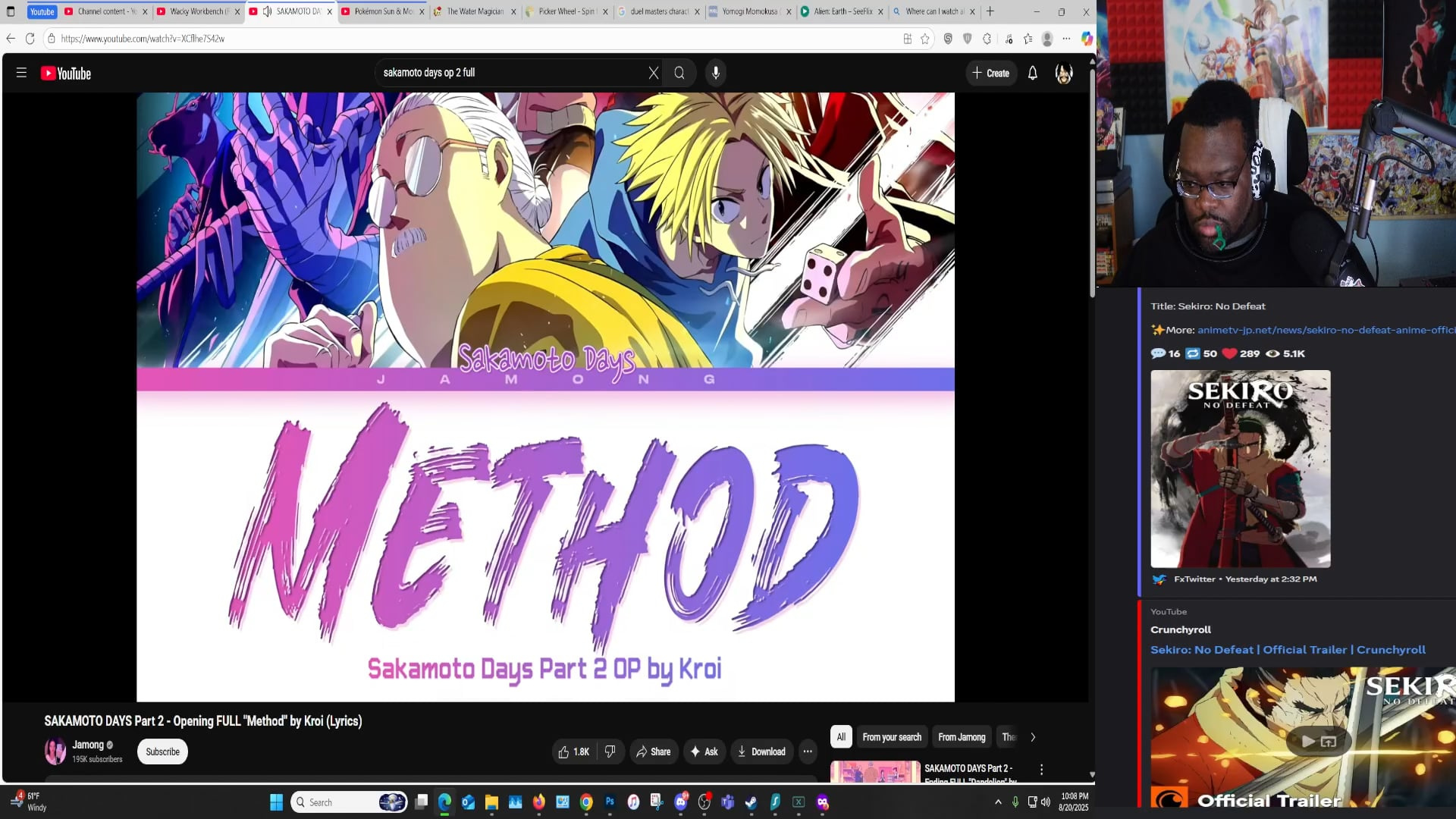This screenshot has height=819, width=1456.
Task: Show hidden system tray icons
Action: (998, 802)
